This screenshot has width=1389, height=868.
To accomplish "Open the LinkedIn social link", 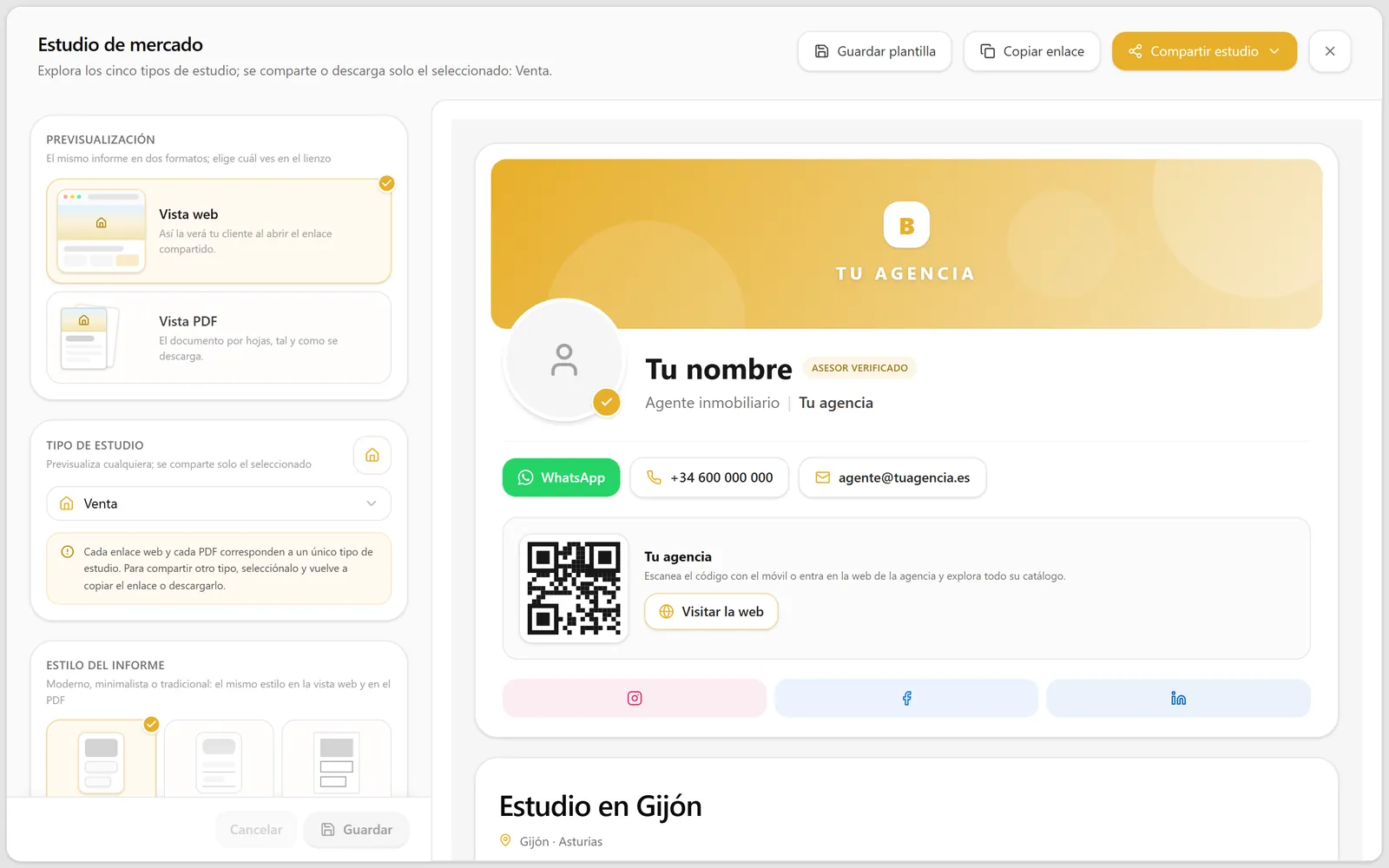I will tap(1178, 698).
